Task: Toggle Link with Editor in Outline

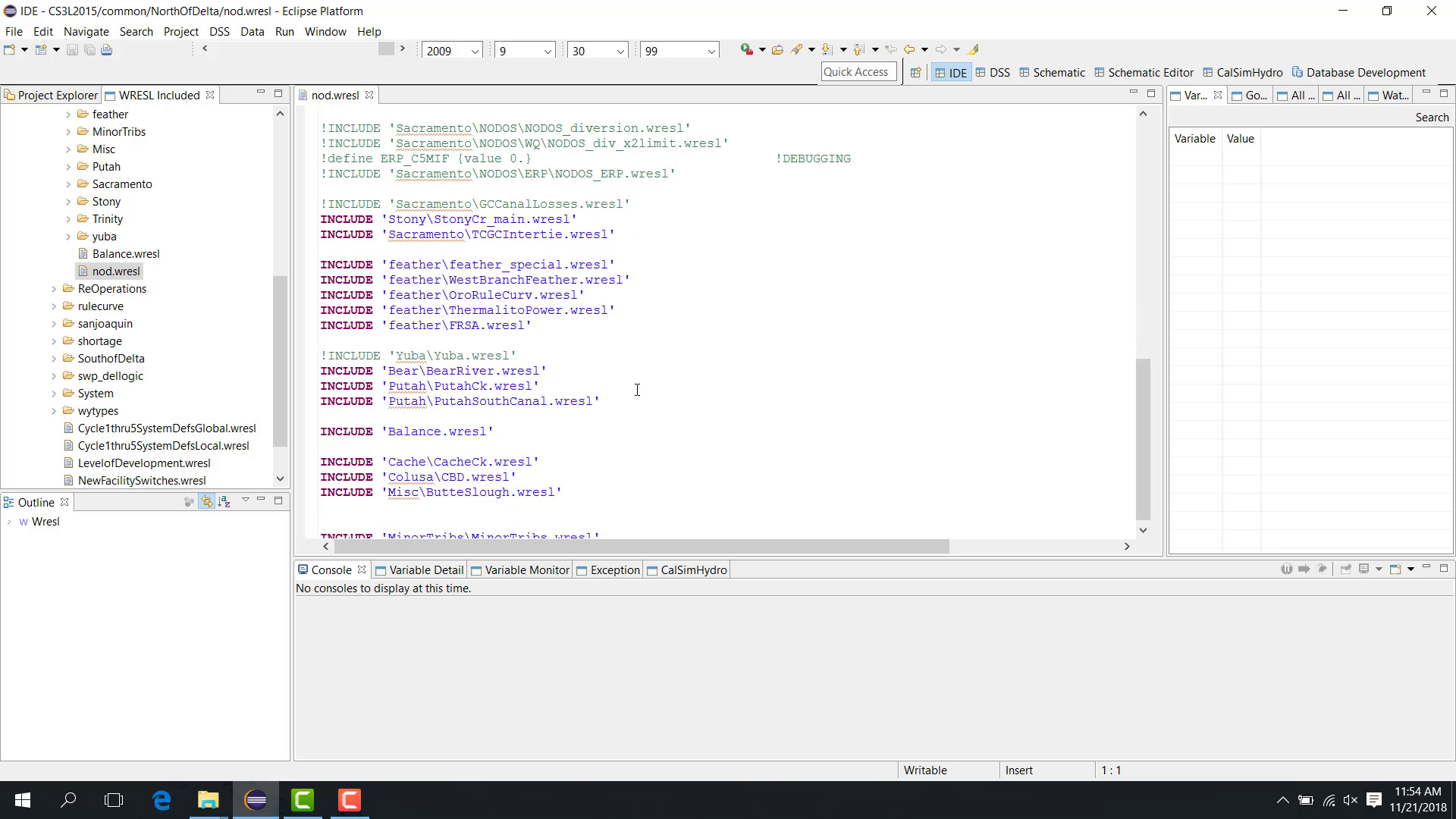Action: (x=206, y=502)
